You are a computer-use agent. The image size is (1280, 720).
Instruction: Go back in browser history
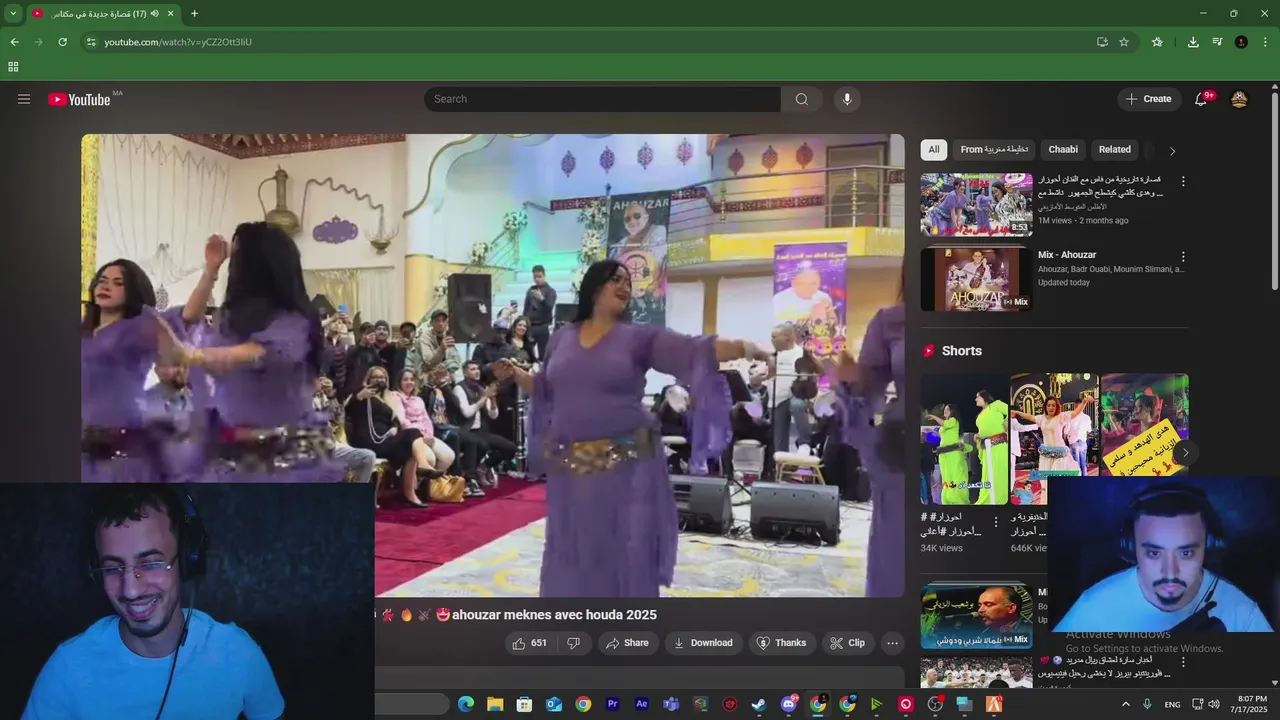point(14,42)
